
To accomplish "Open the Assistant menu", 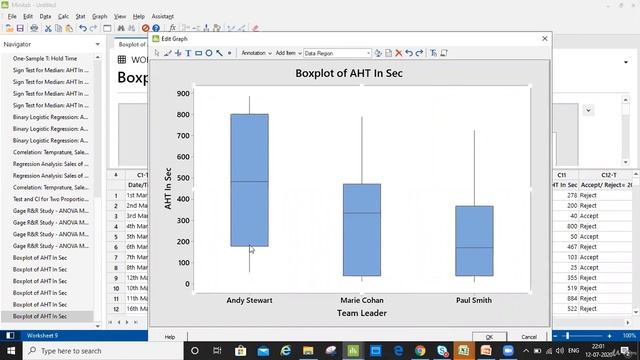I will click(x=162, y=16).
